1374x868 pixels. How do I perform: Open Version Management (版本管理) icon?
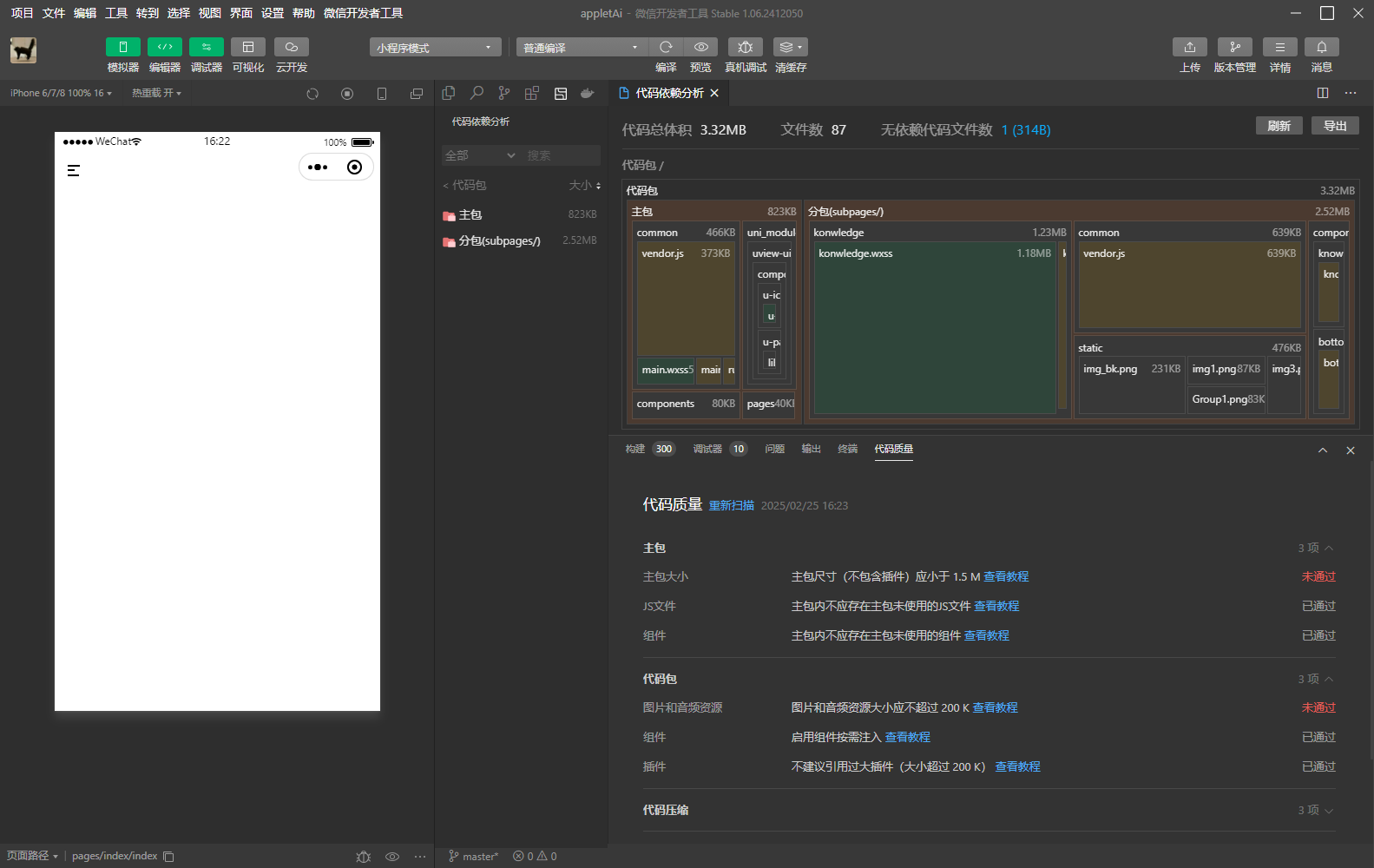click(x=1234, y=47)
